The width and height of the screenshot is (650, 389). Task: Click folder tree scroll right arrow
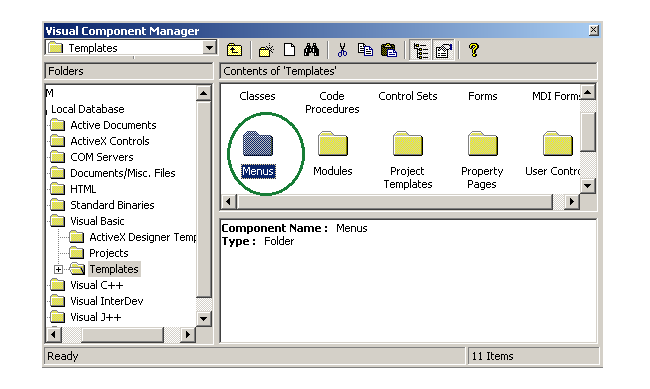[188, 334]
